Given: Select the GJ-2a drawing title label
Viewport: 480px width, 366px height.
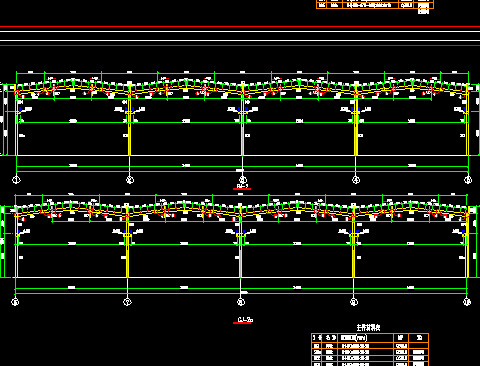Looking at the screenshot, I should 245,320.
